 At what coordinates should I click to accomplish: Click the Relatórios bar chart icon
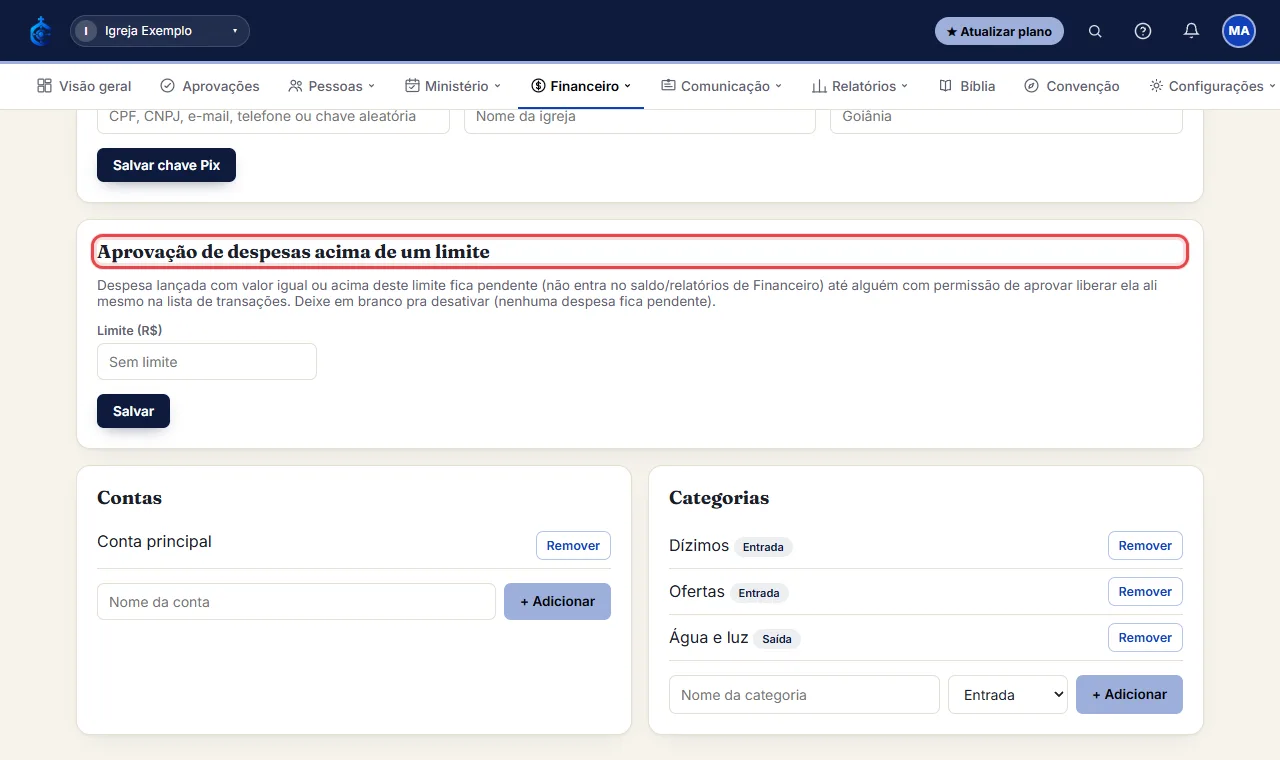pyautogui.click(x=819, y=86)
